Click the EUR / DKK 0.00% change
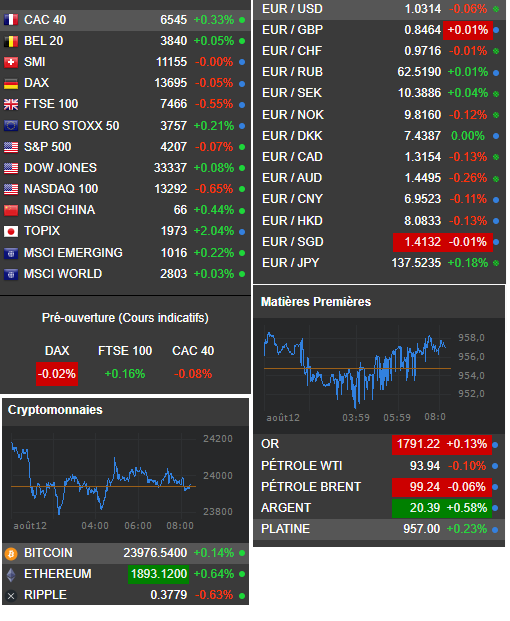 tap(468, 136)
